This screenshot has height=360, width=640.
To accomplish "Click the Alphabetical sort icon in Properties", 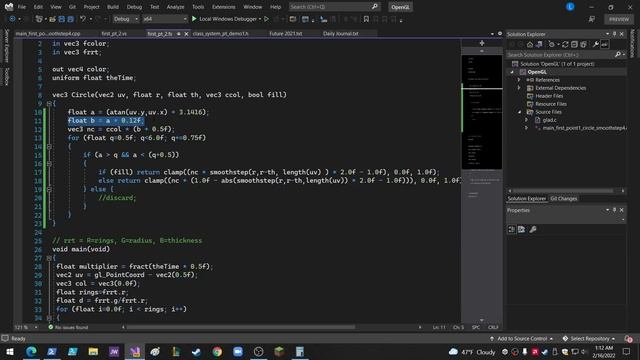I will coord(522,229).
